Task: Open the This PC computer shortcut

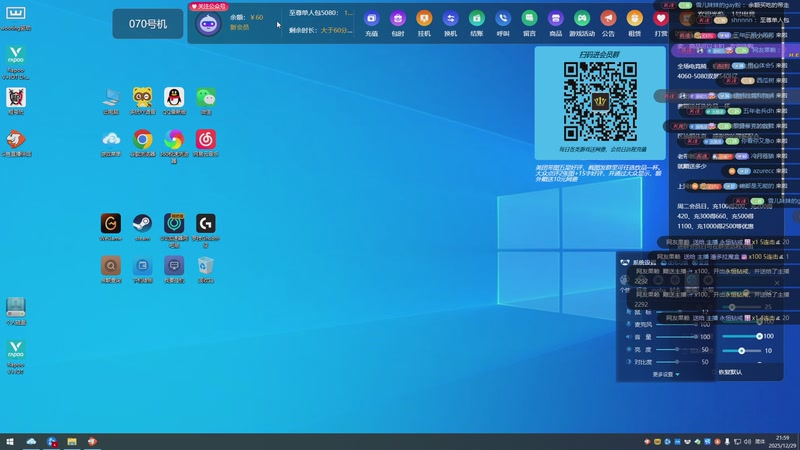Action: click(111, 97)
